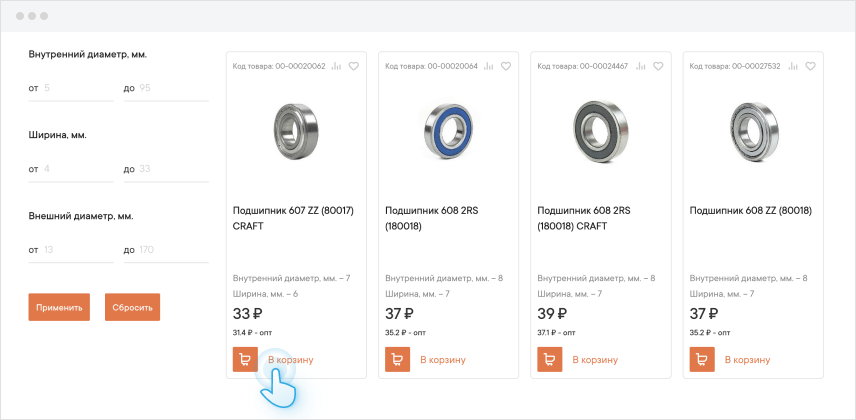Toggle compare icon on product 00-00020062
856x420 pixels.
pyautogui.click(x=337, y=66)
